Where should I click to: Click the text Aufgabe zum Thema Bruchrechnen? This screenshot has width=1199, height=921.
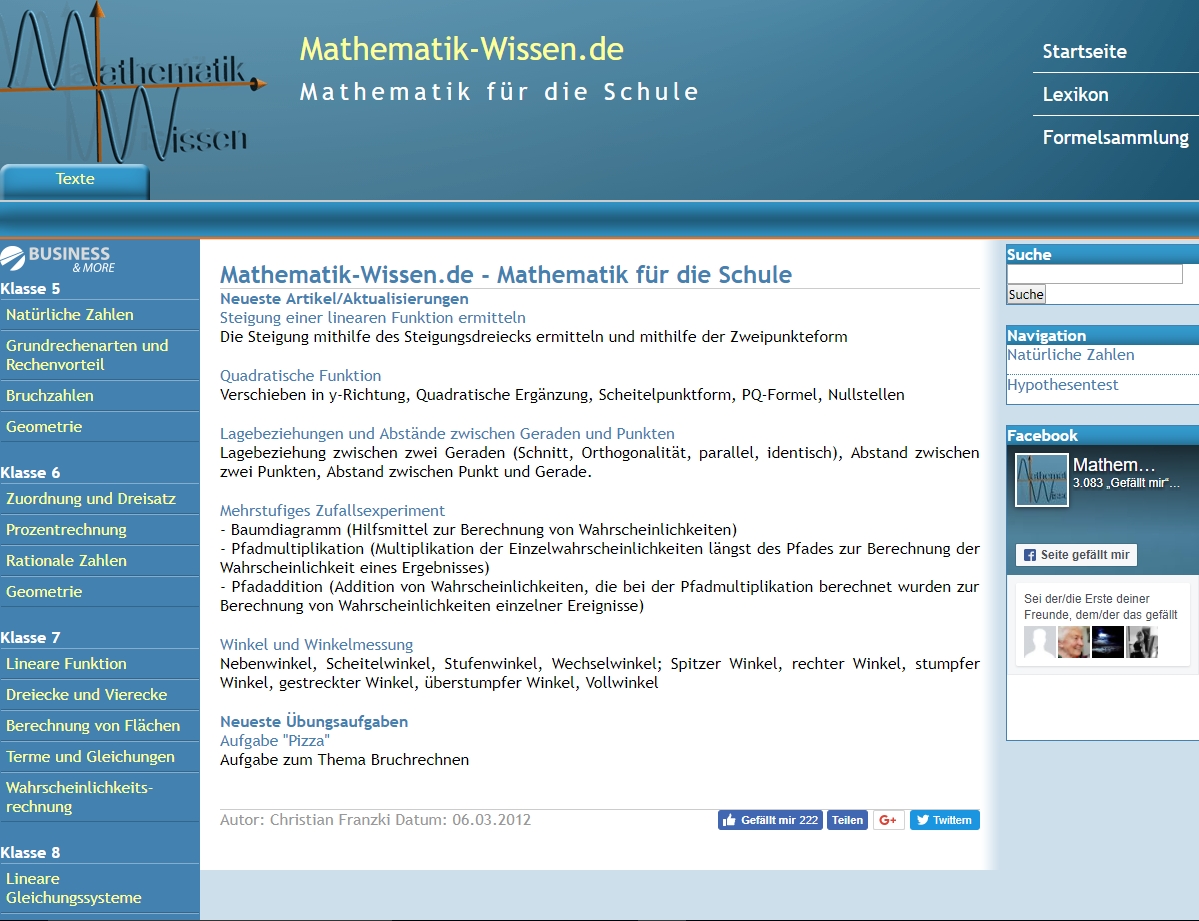344,760
